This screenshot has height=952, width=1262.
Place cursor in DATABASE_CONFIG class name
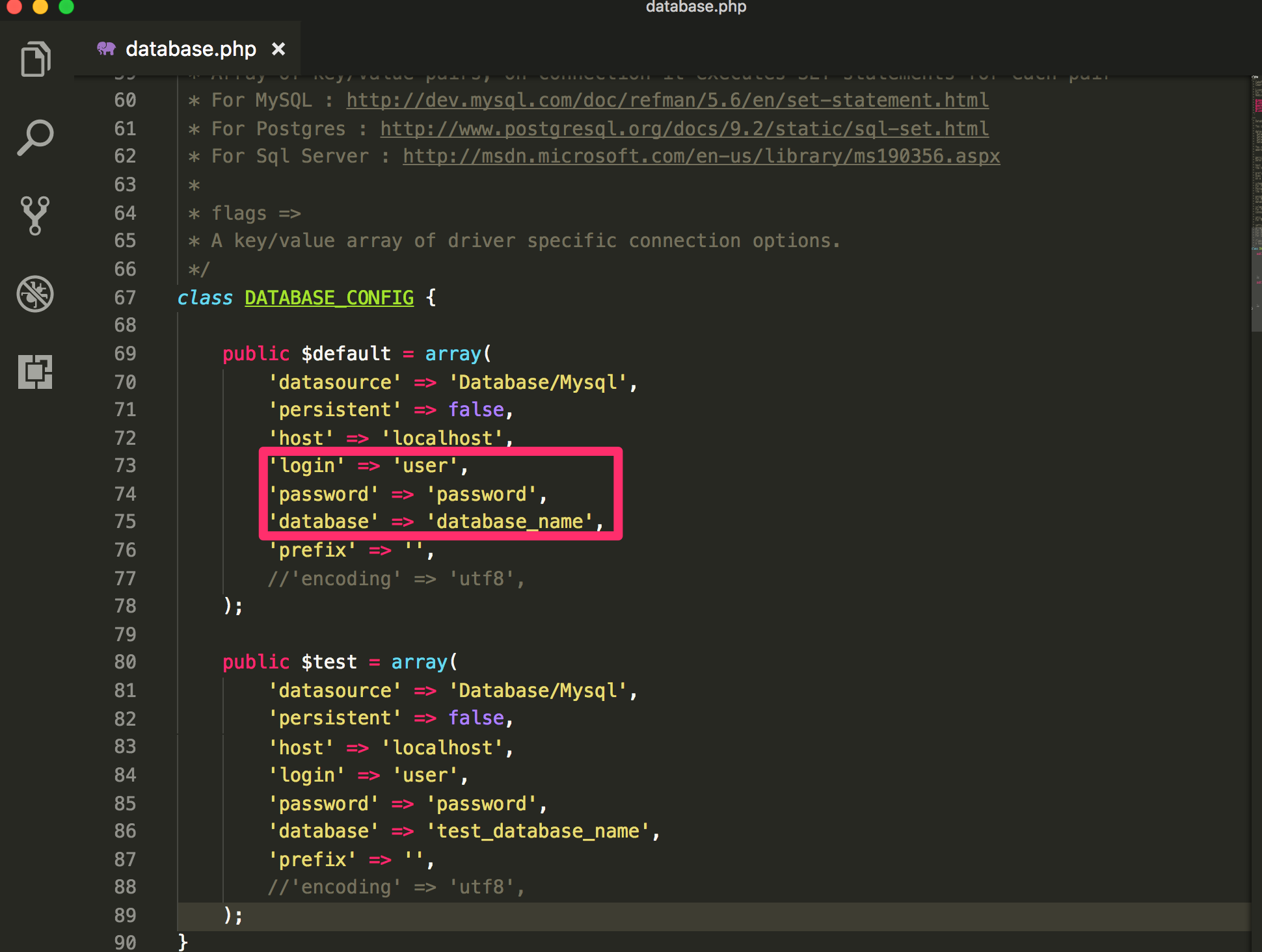[x=329, y=297]
